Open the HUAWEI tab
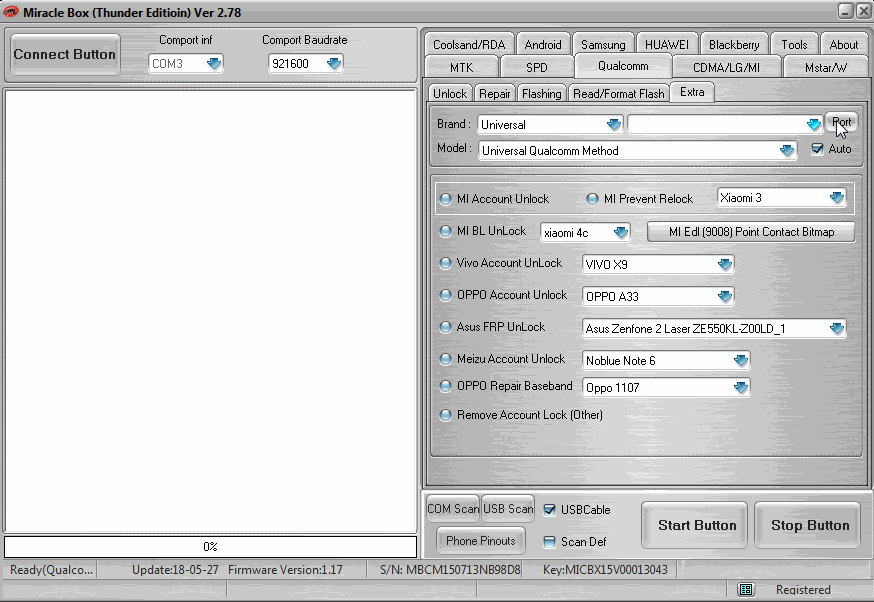Image resolution: width=874 pixels, height=602 pixels. (667, 45)
